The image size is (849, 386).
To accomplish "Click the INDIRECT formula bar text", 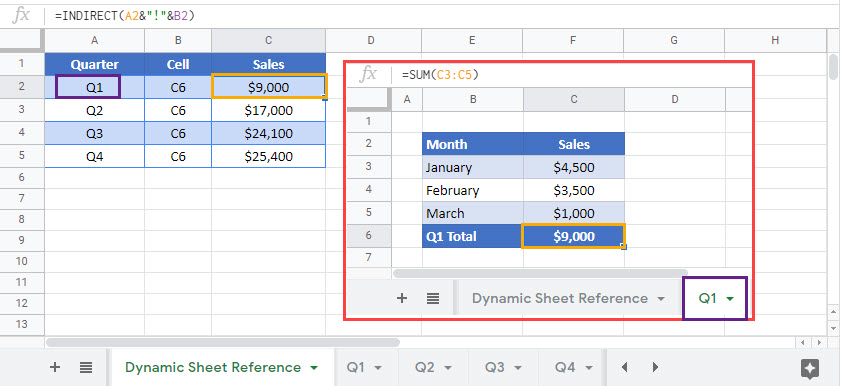I will [x=125, y=16].
